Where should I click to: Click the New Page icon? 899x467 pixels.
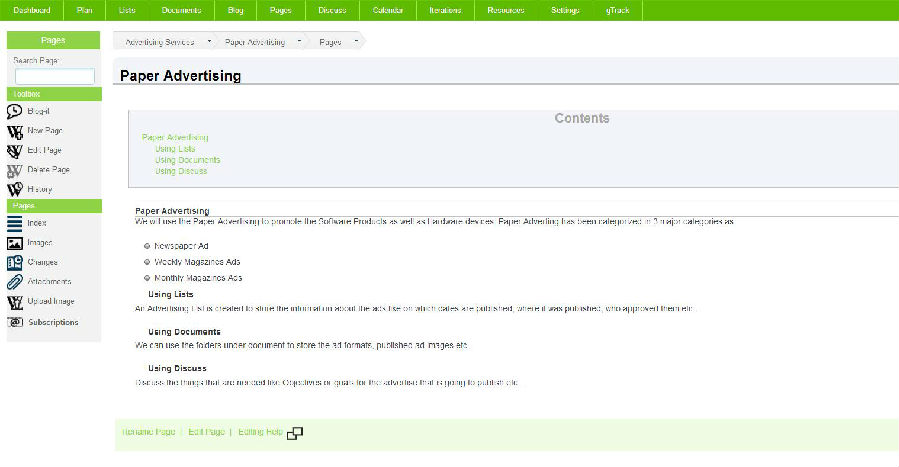pos(15,131)
